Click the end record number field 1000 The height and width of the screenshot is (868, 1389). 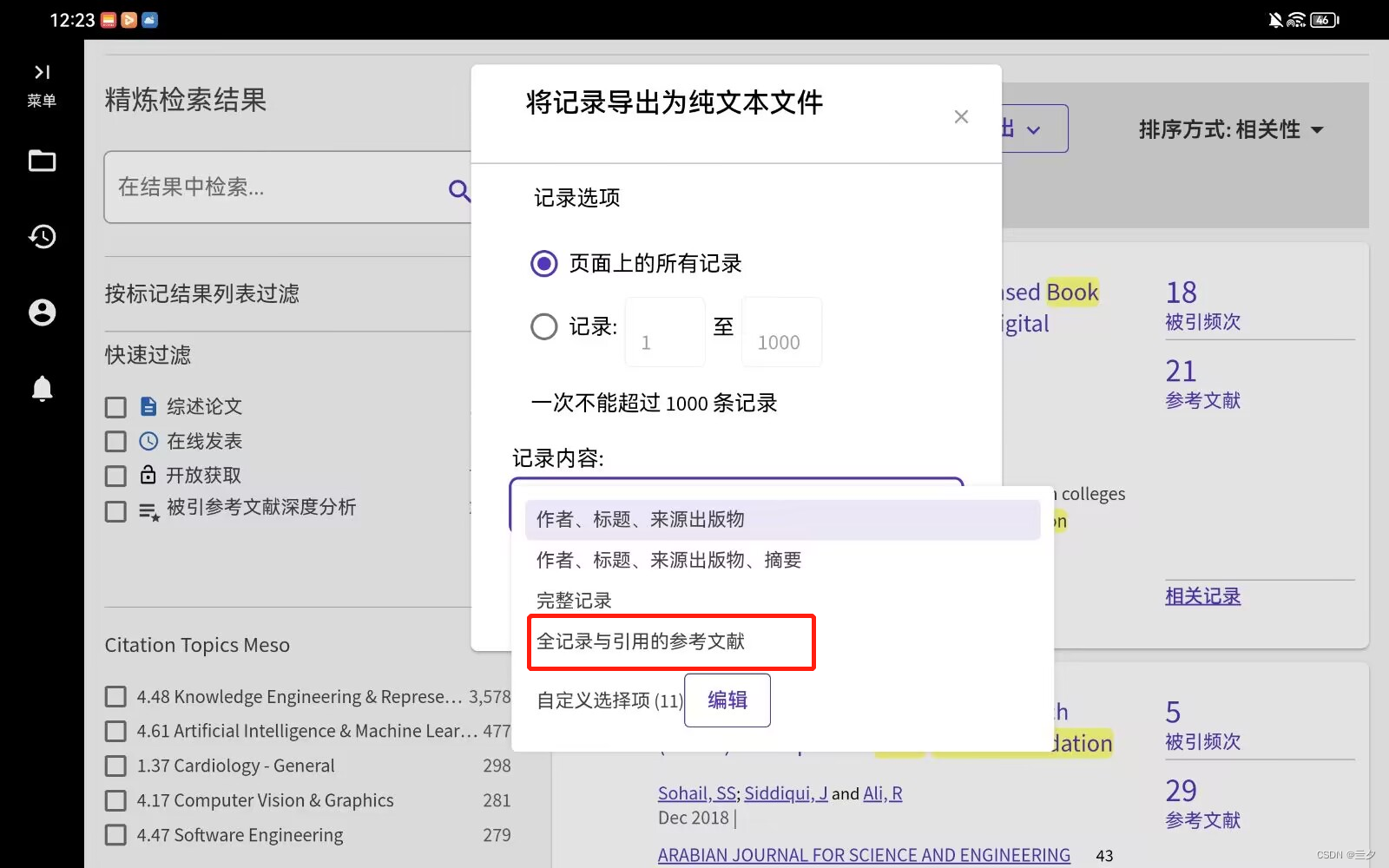click(x=781, y=332)
